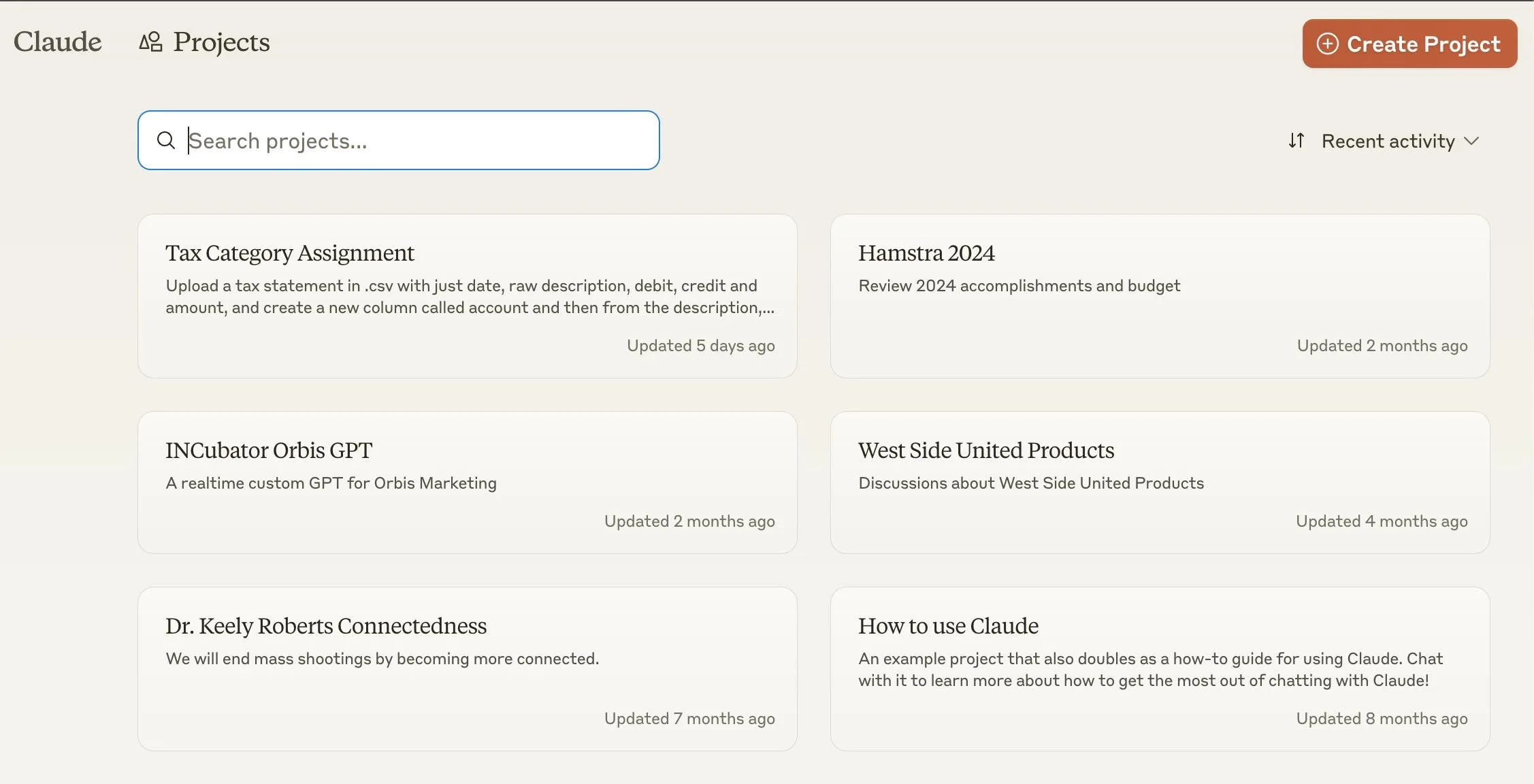Viewport: 1534px width, 784px height.
Task: Click the Projects page heading
Action: pos(221,42)
